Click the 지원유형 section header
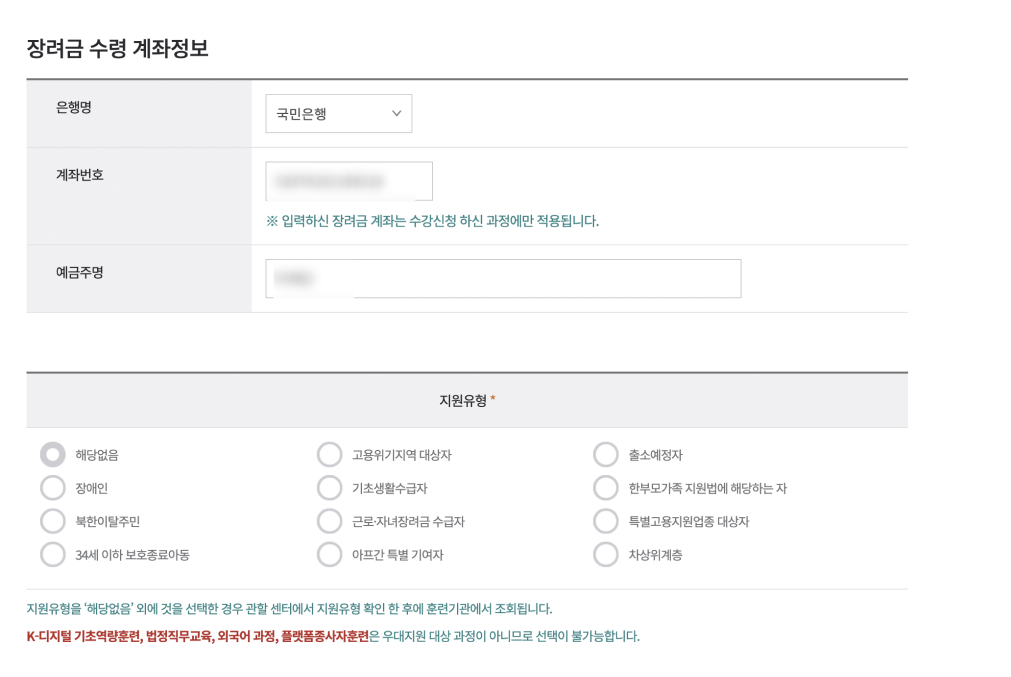This screenshot has height=677, width=1011. tap(465, 398)
